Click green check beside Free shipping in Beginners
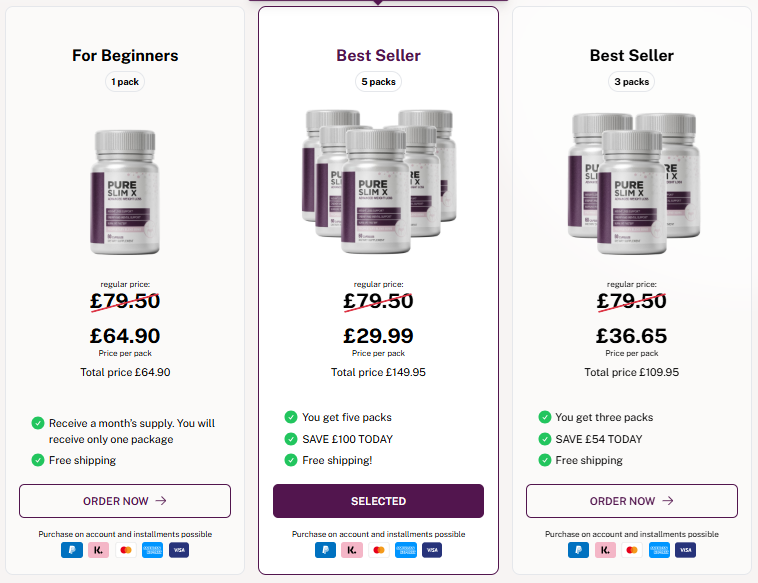 pos(38,460)
